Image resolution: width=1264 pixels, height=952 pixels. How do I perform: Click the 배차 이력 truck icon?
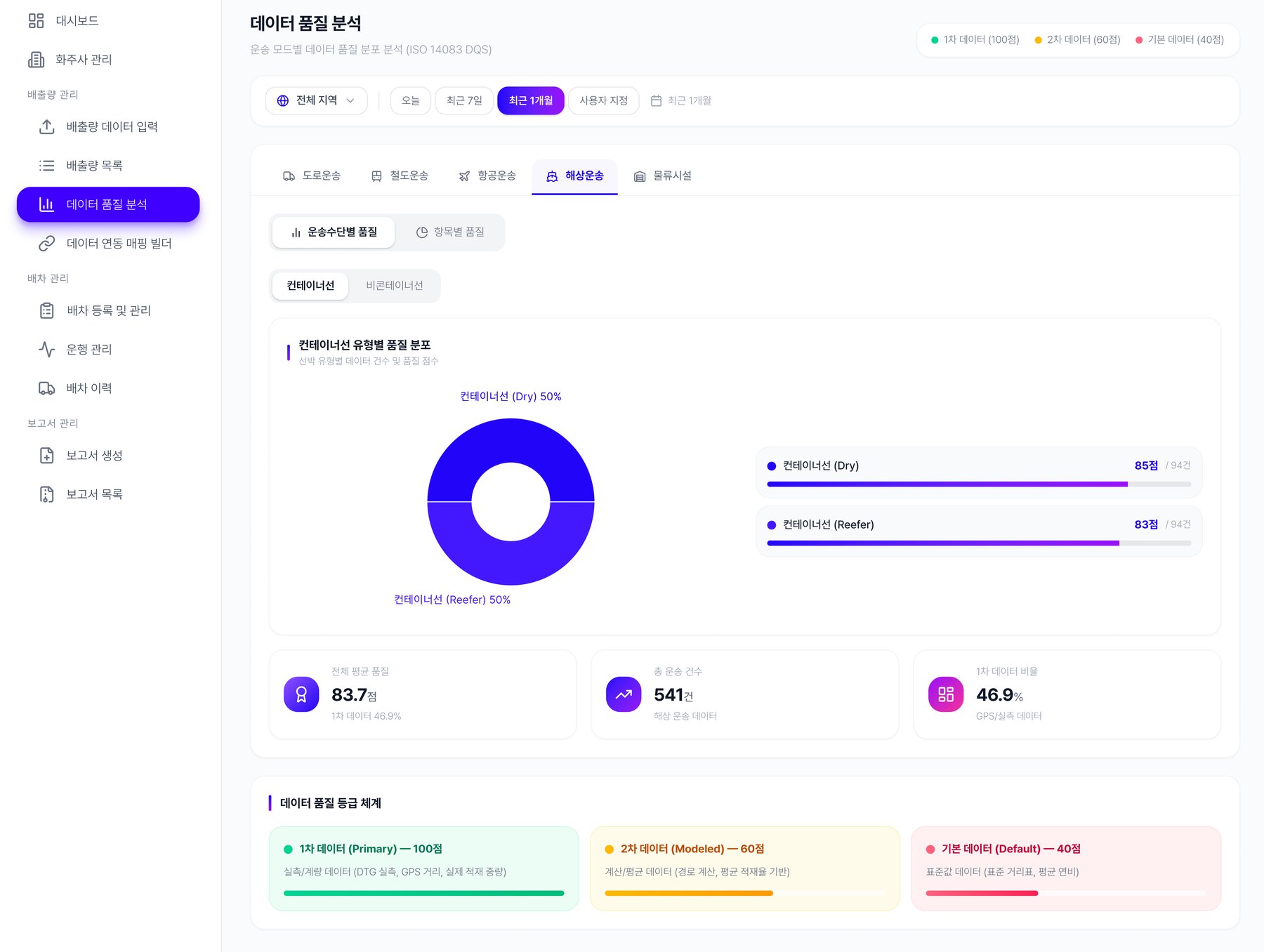46,388
